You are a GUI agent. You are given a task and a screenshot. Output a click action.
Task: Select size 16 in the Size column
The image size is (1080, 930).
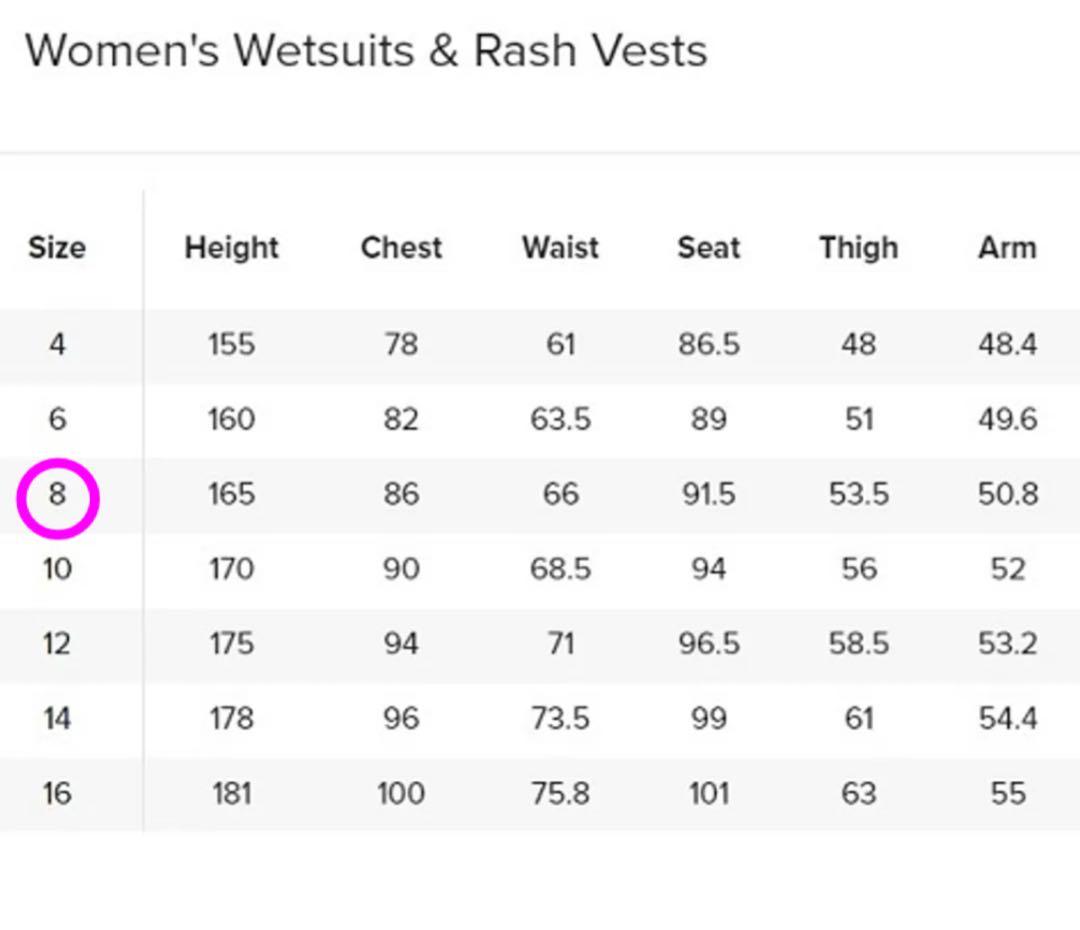(x=57, y=794)
